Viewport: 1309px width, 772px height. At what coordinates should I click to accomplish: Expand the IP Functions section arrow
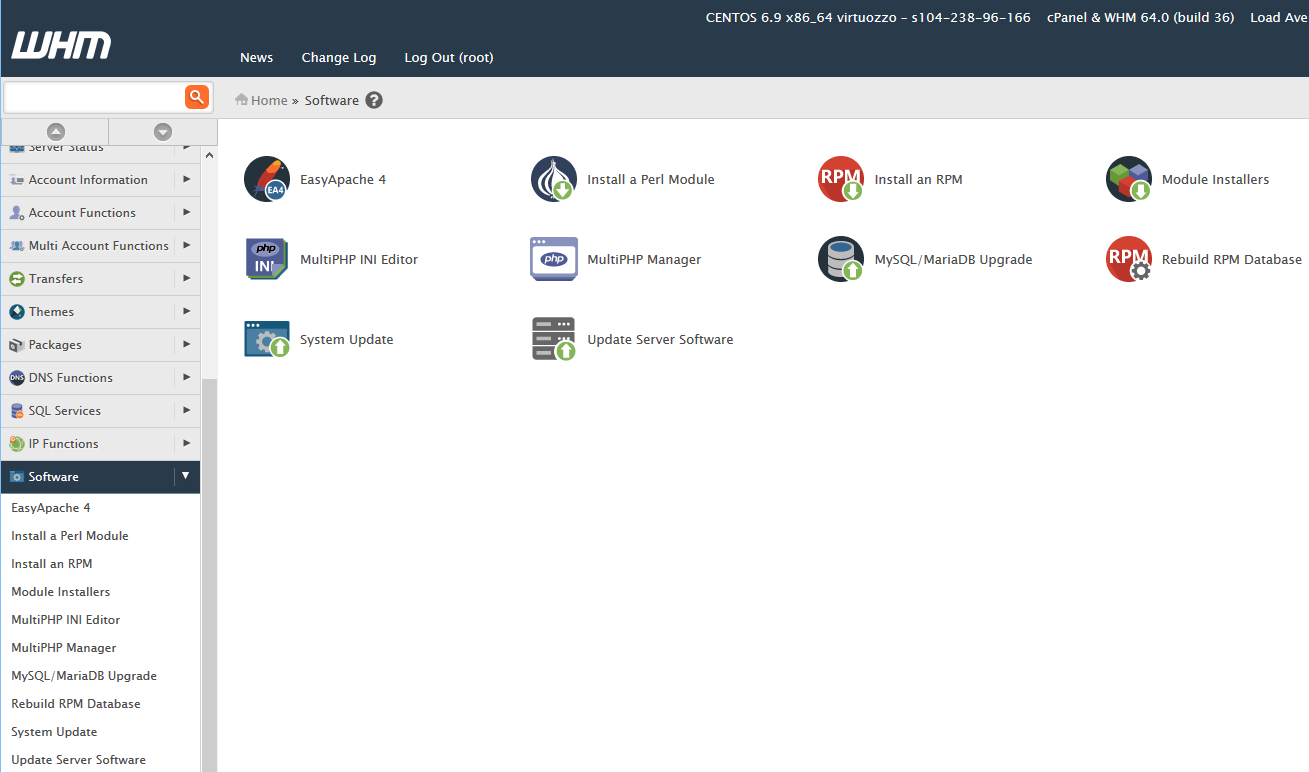tap(187, 444)
